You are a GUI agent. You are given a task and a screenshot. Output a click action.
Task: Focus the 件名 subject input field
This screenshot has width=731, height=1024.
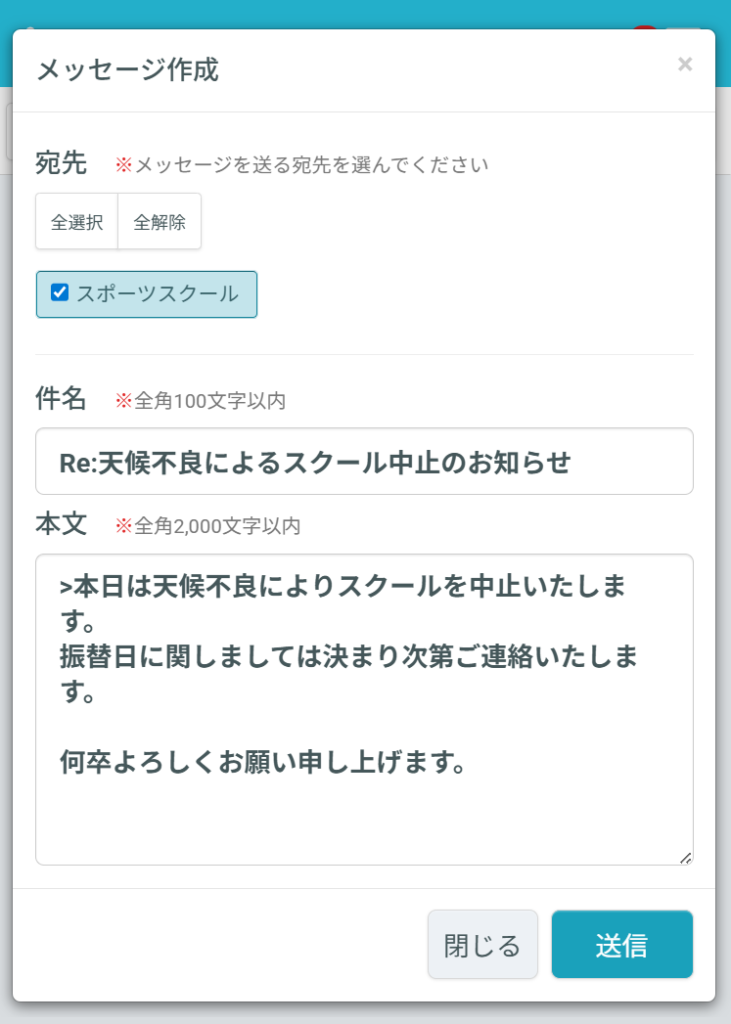tap(364, 462)
